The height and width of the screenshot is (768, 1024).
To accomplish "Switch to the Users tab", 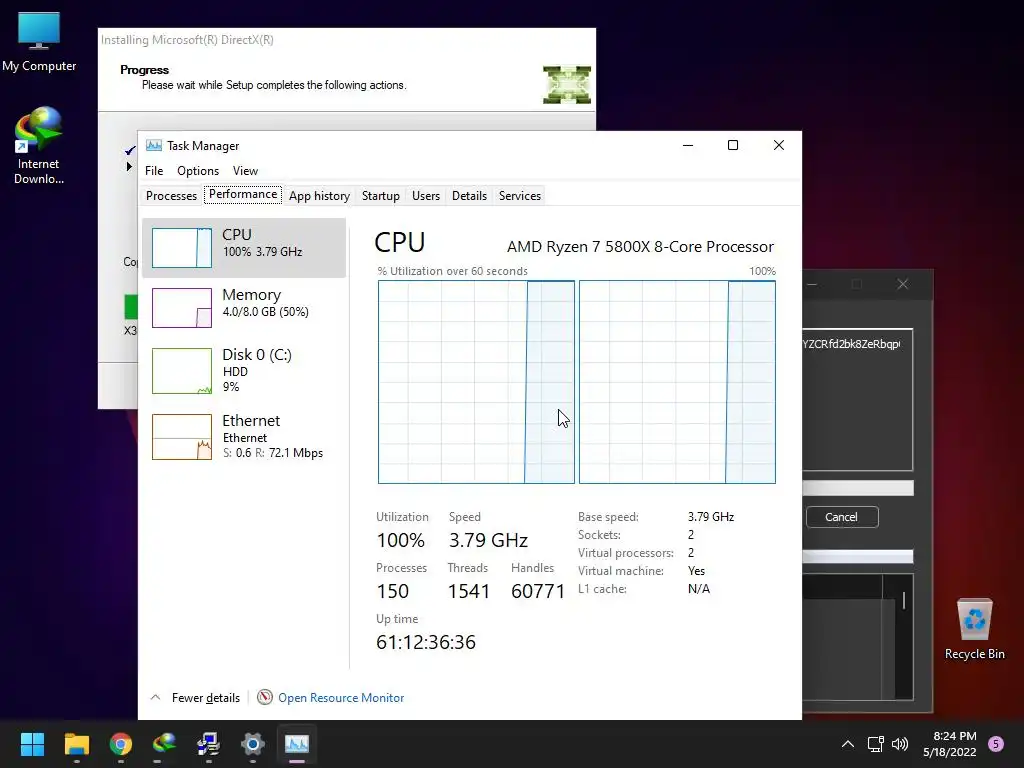I will click(426, 195).
